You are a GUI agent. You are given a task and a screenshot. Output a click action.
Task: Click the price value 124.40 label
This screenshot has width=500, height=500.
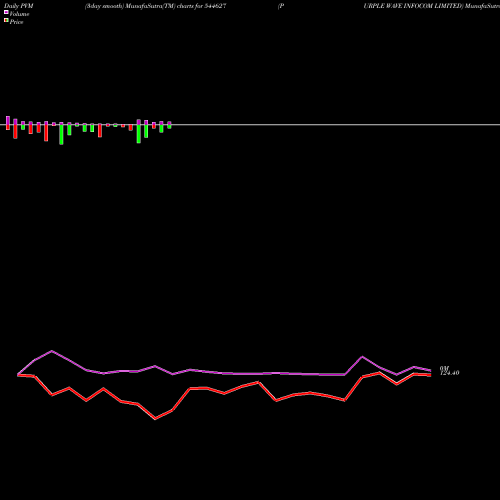(449, 373)
